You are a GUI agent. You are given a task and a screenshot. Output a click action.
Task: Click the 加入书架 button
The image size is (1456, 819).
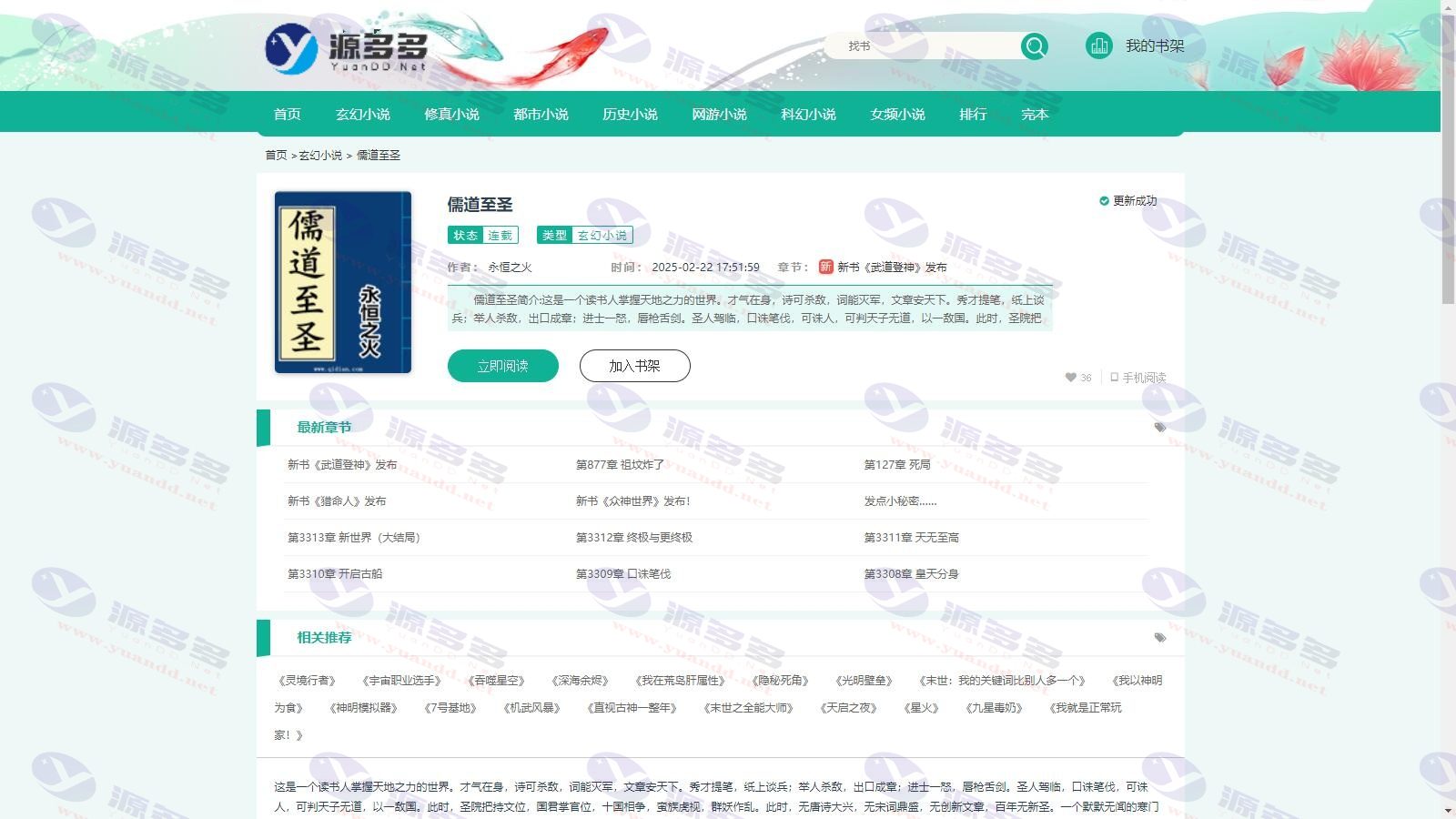coord(635,366)
